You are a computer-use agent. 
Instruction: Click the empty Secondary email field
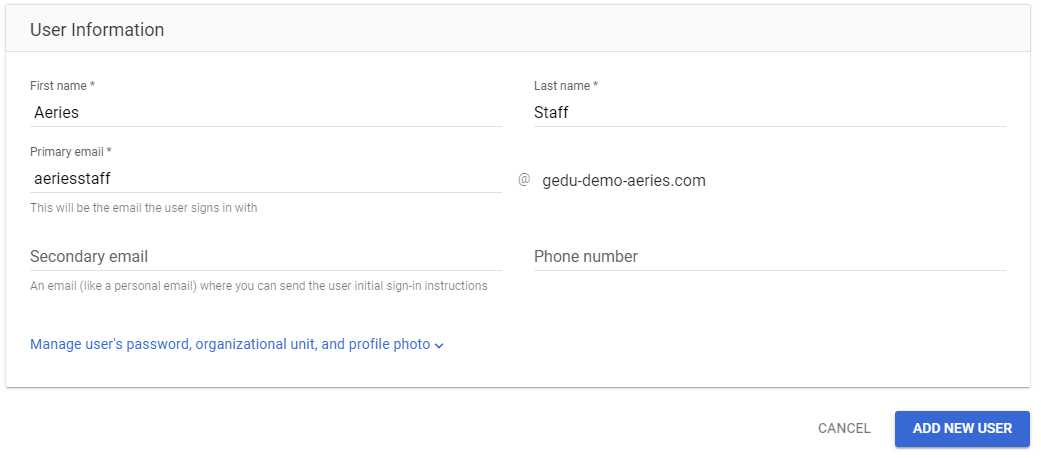tap(265, 257)
